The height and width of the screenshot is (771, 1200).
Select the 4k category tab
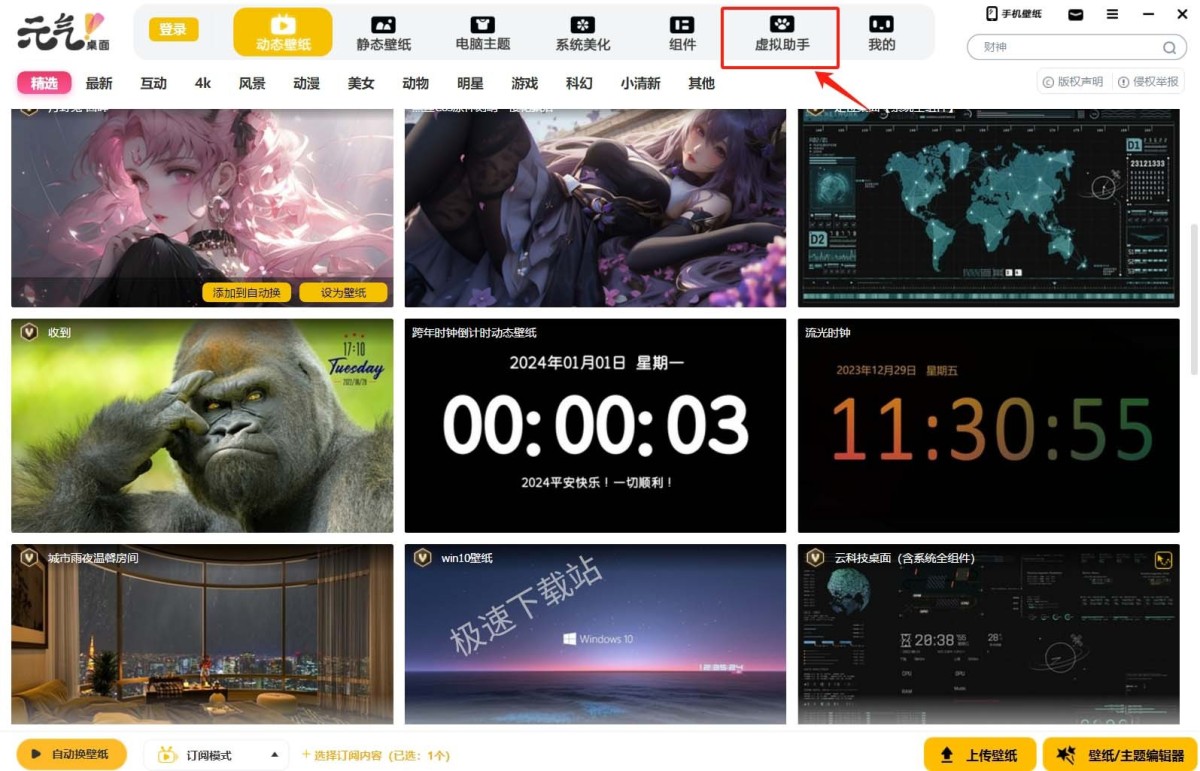(203, 83)
